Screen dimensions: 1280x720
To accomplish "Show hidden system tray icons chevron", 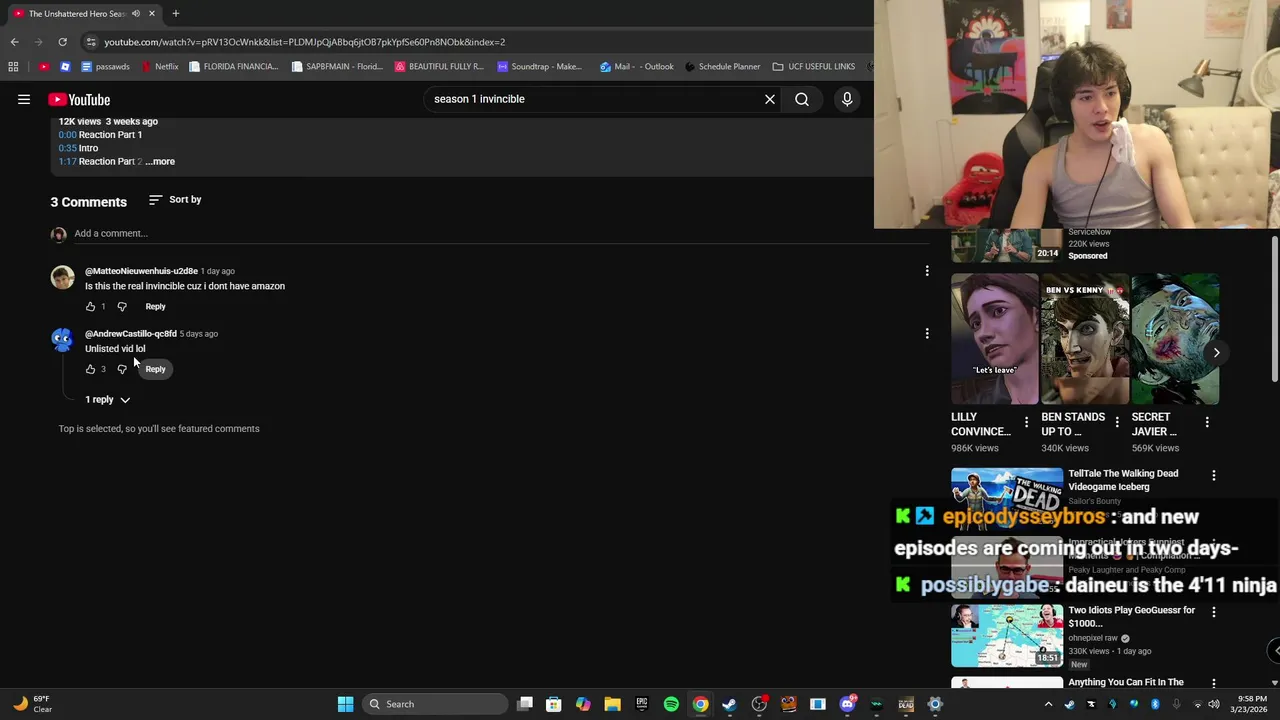I will point(1048,704).
